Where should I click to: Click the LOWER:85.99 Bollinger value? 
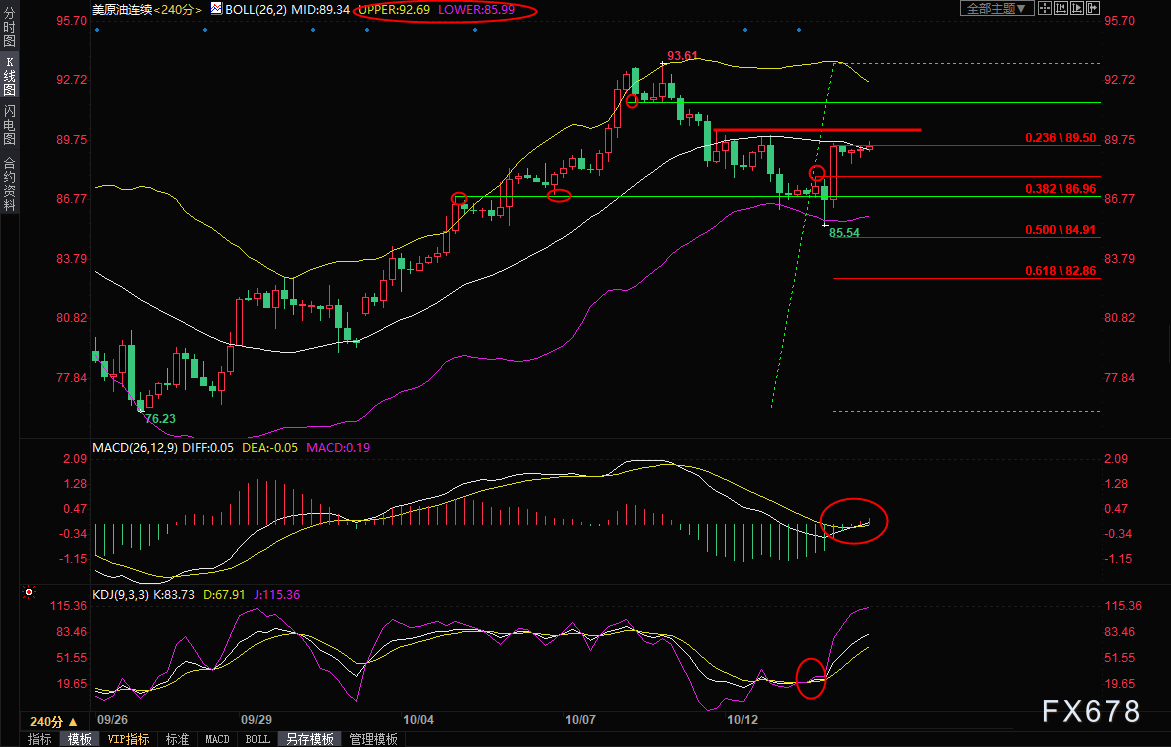click(476, 10)
